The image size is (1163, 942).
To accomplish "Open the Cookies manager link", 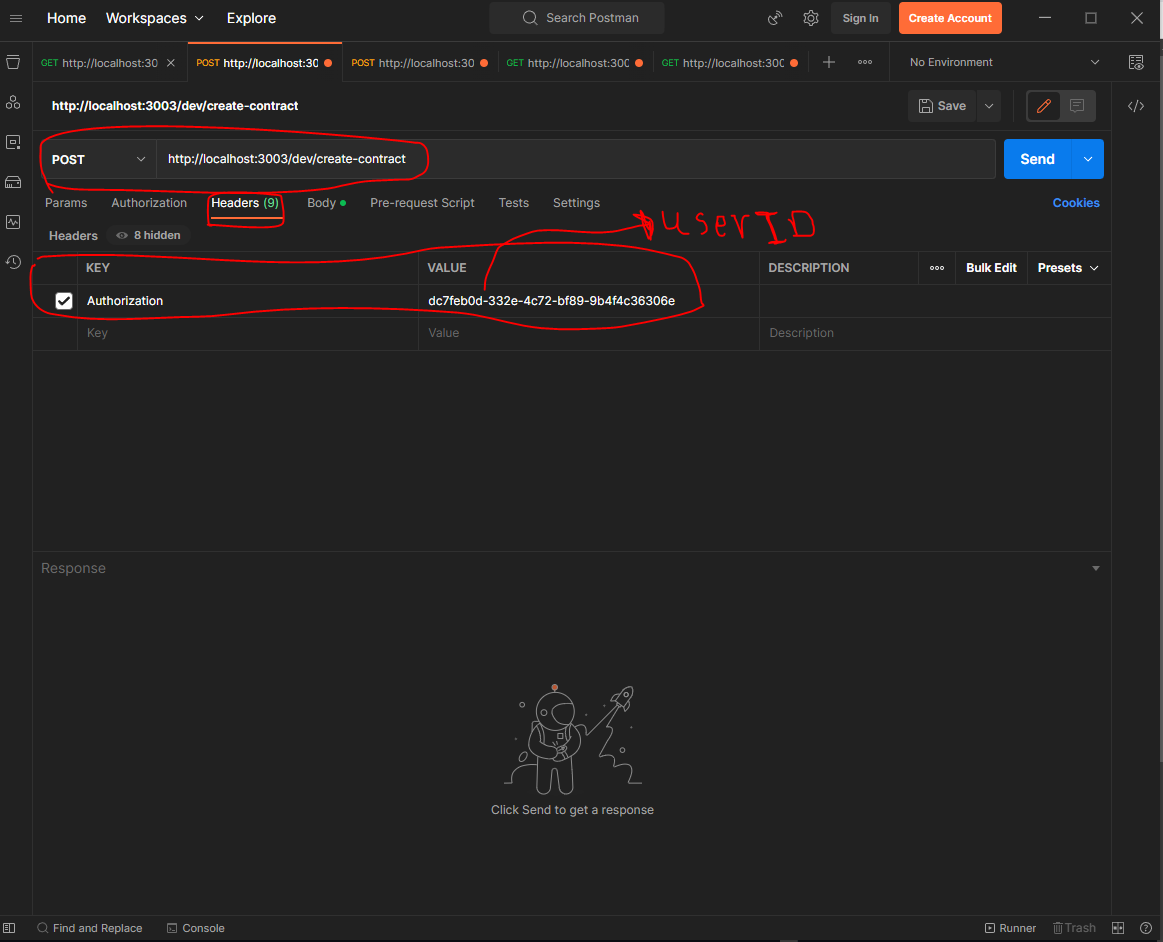I will click(1076, 202).
